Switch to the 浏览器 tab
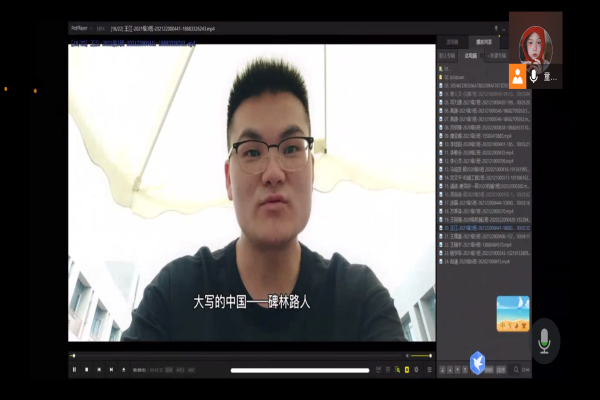Screen dimensions: 600x400 [453, 43]
